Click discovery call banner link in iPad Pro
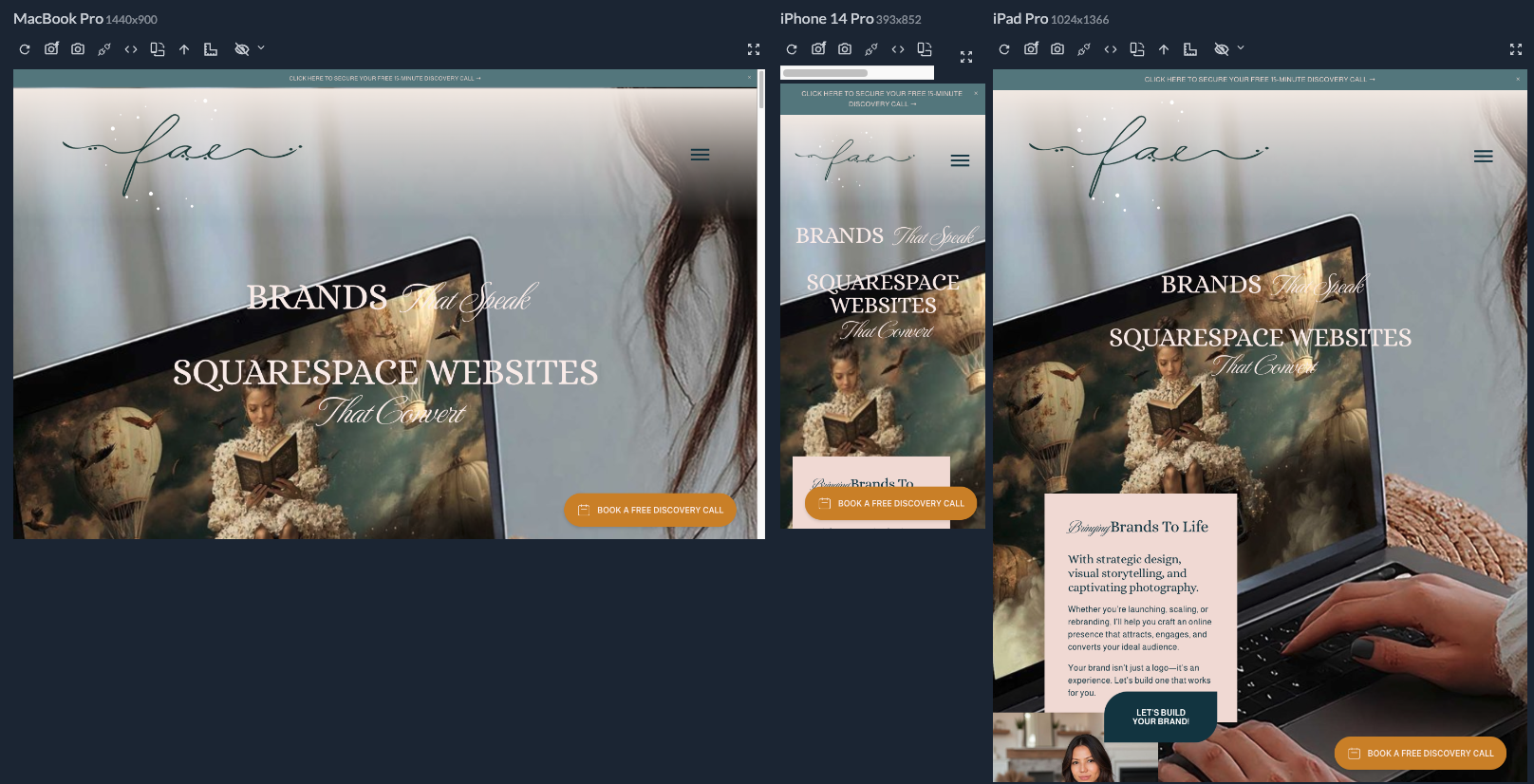The width and height of the screenshot is (1534, 784). 1260,80
